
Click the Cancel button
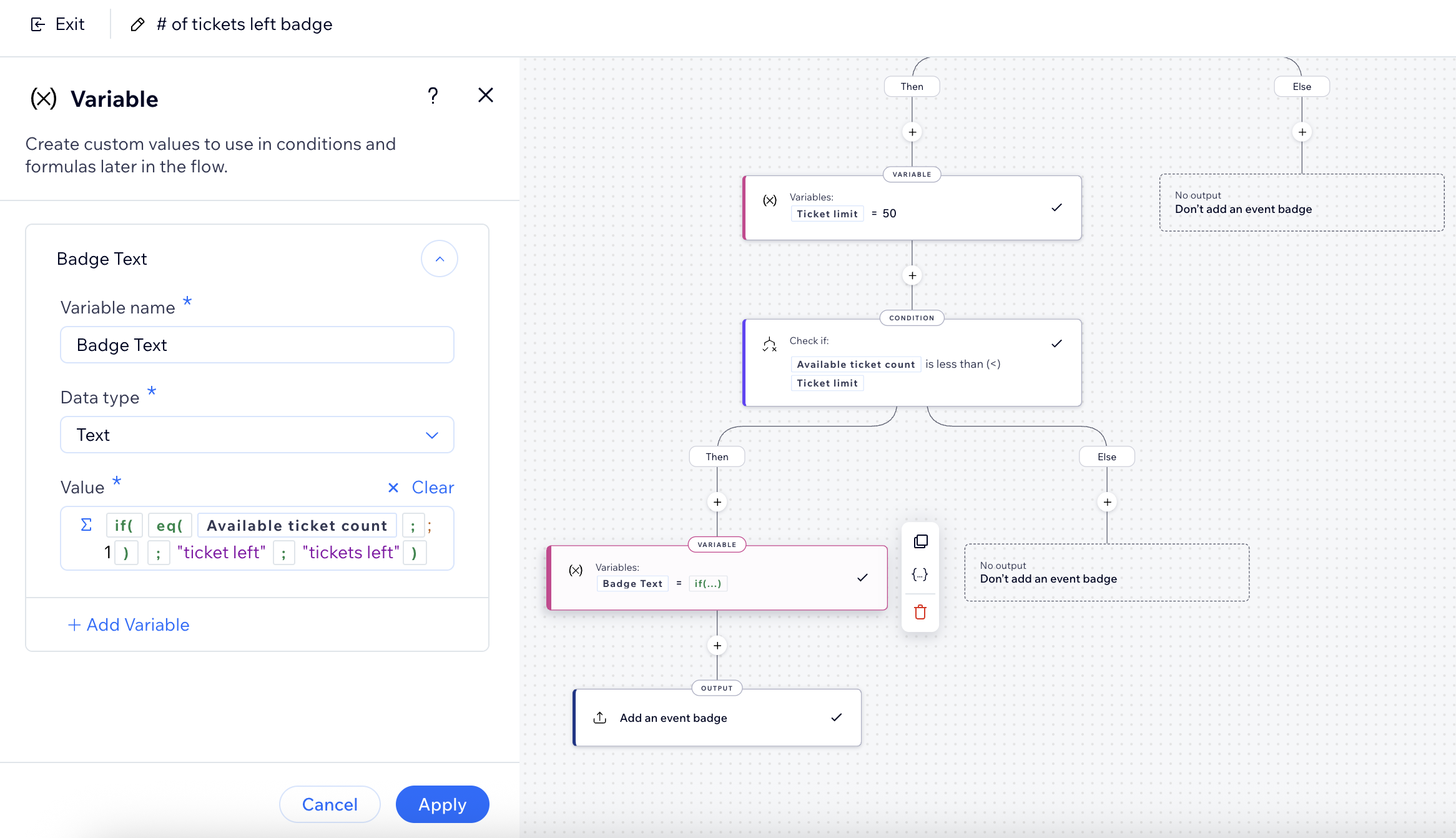[330, 804]
